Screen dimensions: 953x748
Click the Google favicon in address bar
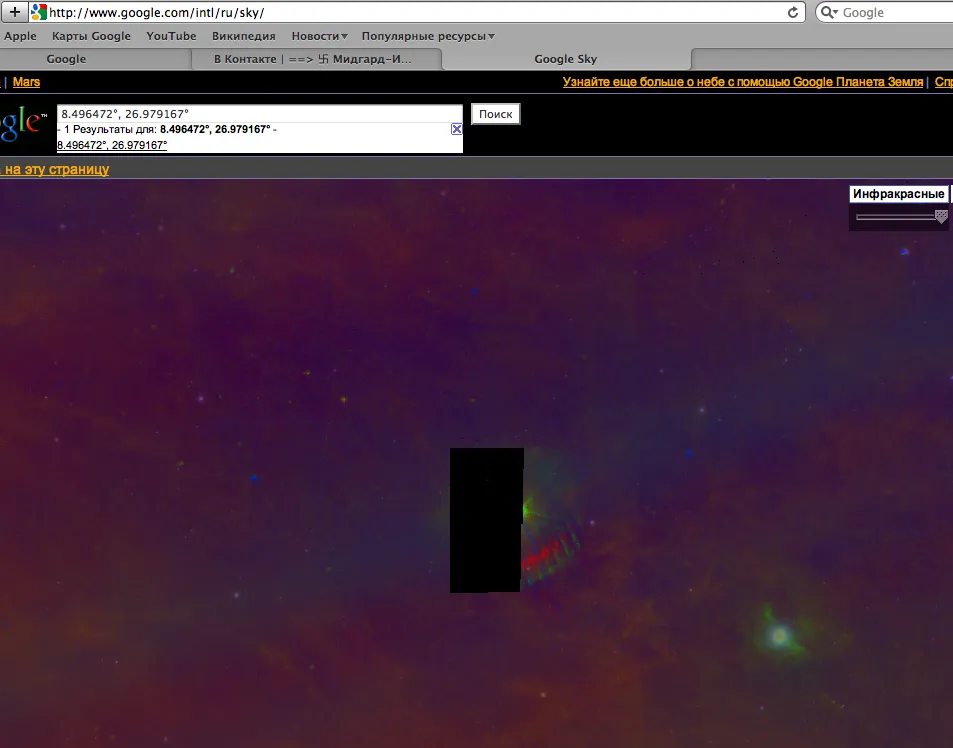(x=38, y=13)
